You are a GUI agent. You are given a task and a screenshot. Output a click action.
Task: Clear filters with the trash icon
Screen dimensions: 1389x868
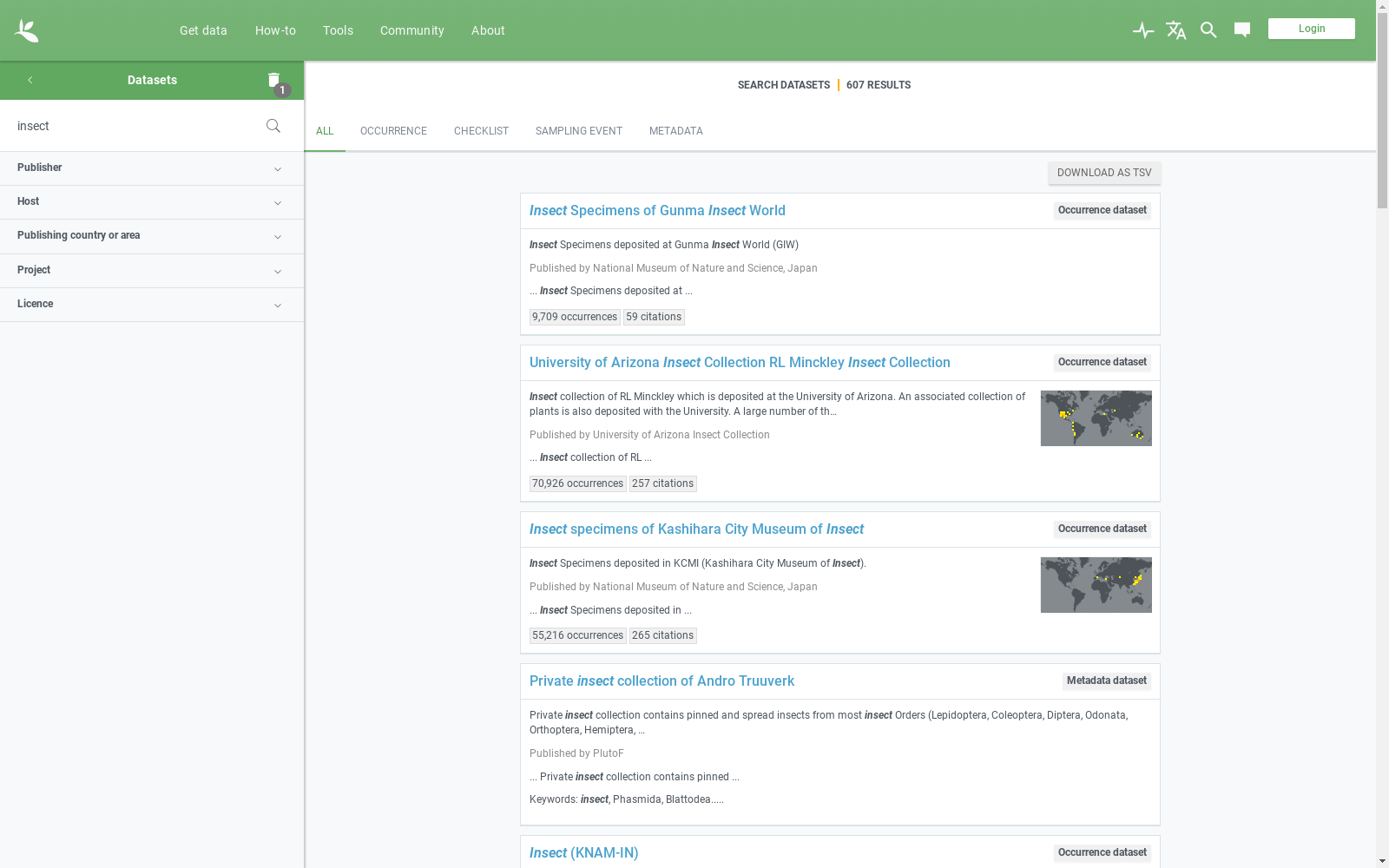(x=274, y=80)
